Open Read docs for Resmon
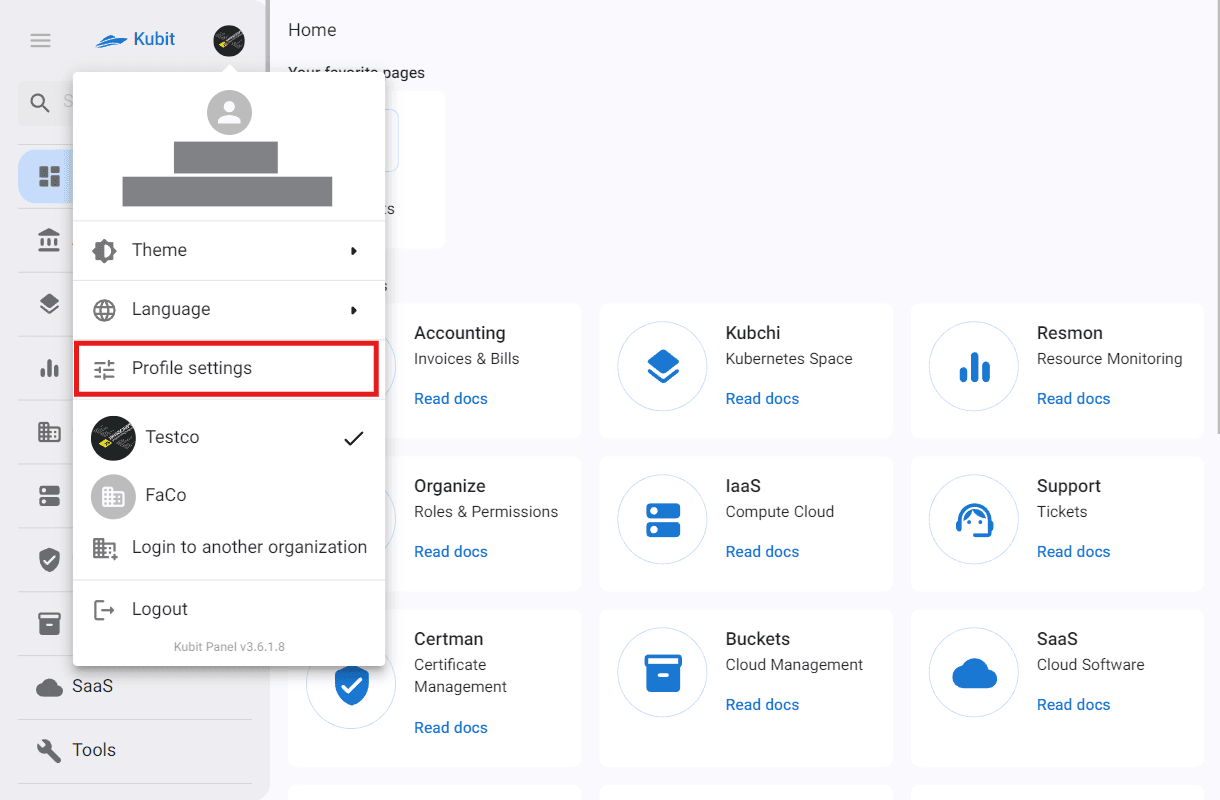Viewport: 1220px width, 800px height. tap(1073, 399)
